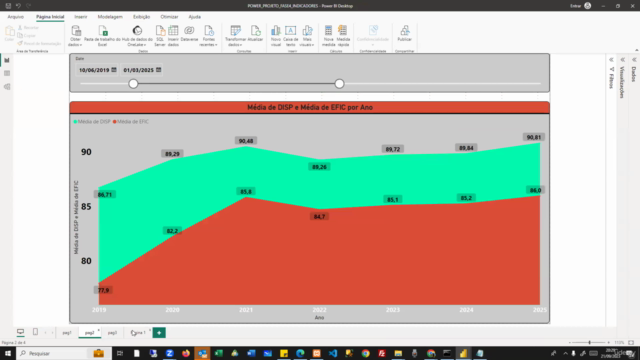Open the Ajuda ribbon tab
The height and width of the screenshot is (360, 640).
[194, 17]
